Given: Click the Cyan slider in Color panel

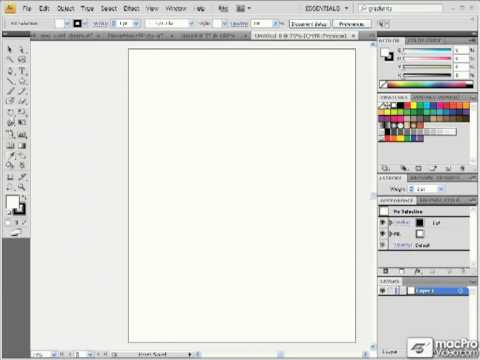Looking at the screenshot, I should (x=427, y=50).
